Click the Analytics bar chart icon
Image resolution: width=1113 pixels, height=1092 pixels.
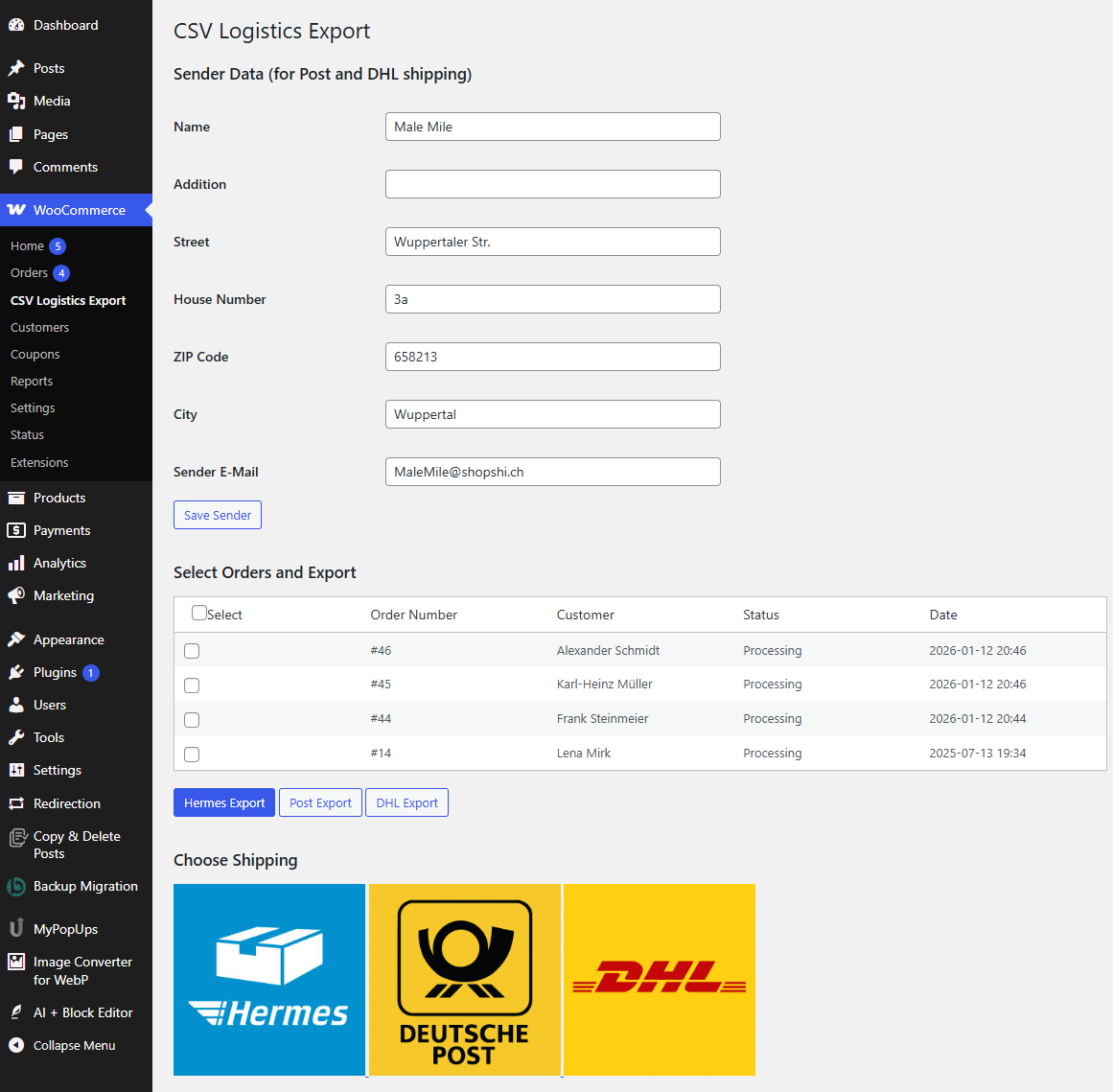tap(16, 563)
